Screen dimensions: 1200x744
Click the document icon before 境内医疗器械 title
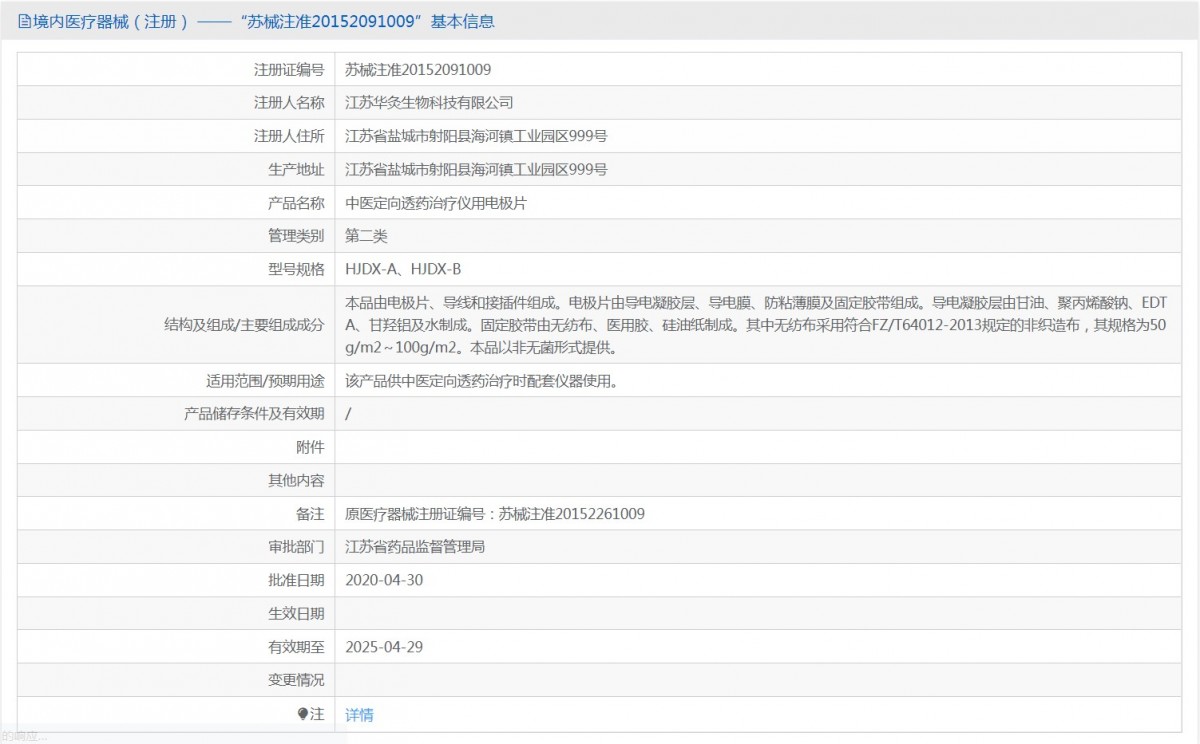click(25, 21)
